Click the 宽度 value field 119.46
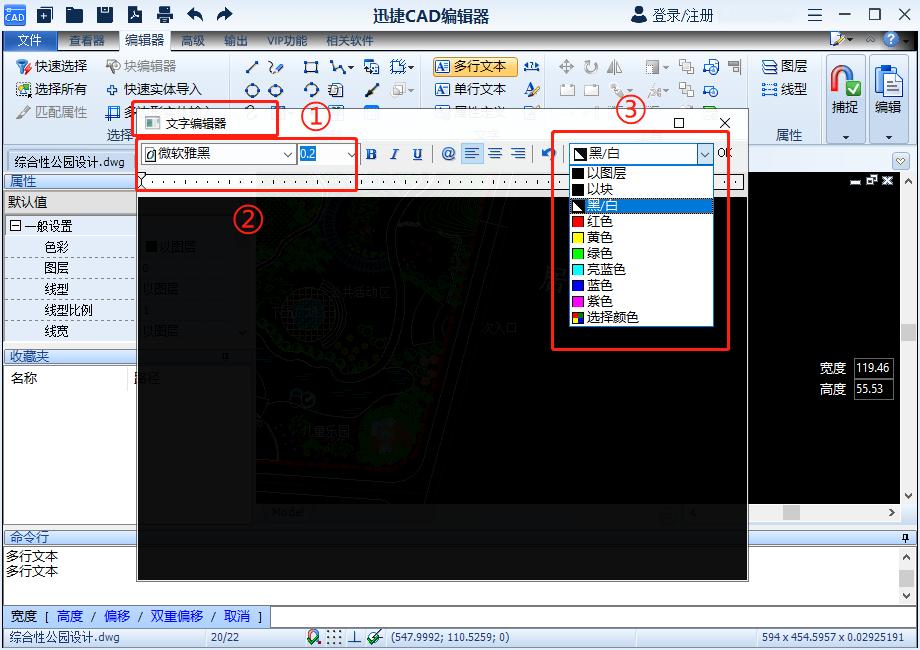Screen dimensions: 920x650 [x=874, y=368]
